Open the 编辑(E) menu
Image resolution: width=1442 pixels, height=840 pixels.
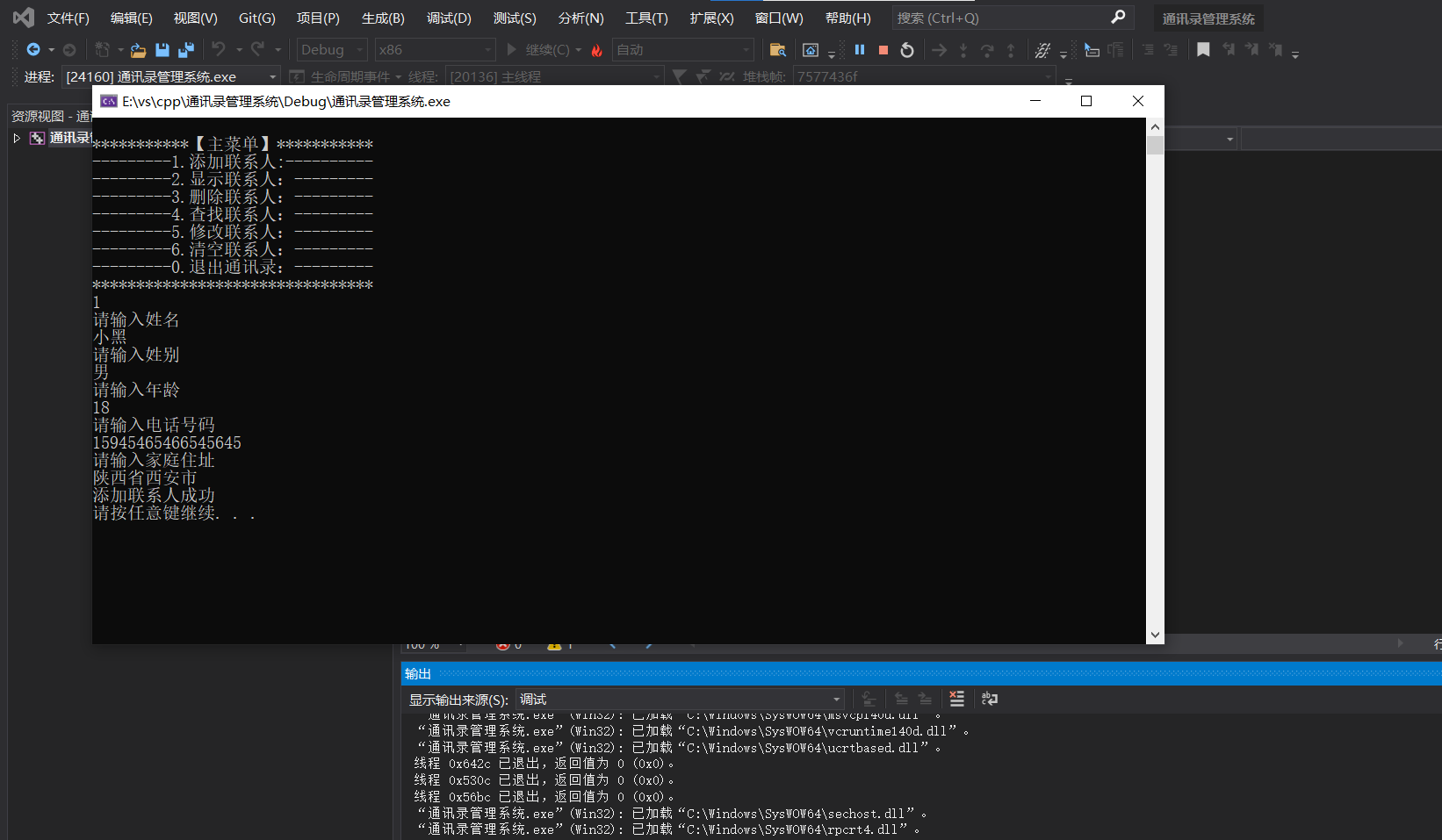[x=132, y=18]
